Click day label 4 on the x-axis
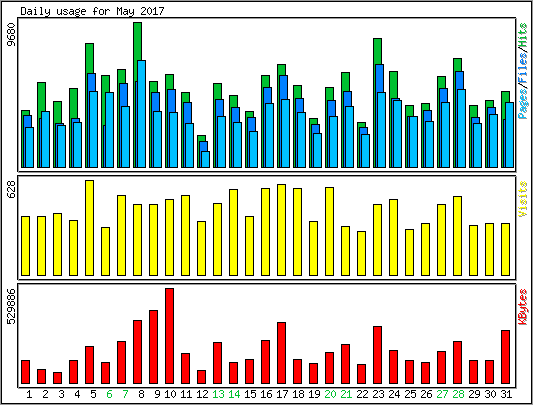 tap(77, 394)
